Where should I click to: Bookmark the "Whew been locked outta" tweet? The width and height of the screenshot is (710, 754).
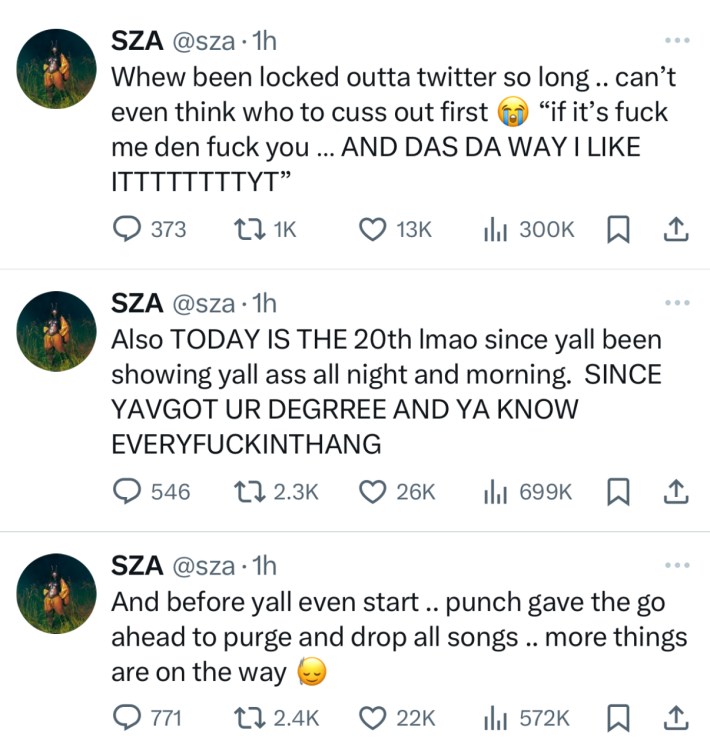618,229
